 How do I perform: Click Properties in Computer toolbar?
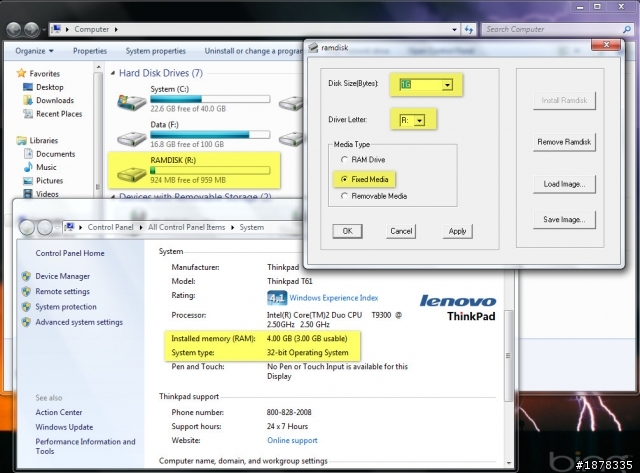click(90, 51)
